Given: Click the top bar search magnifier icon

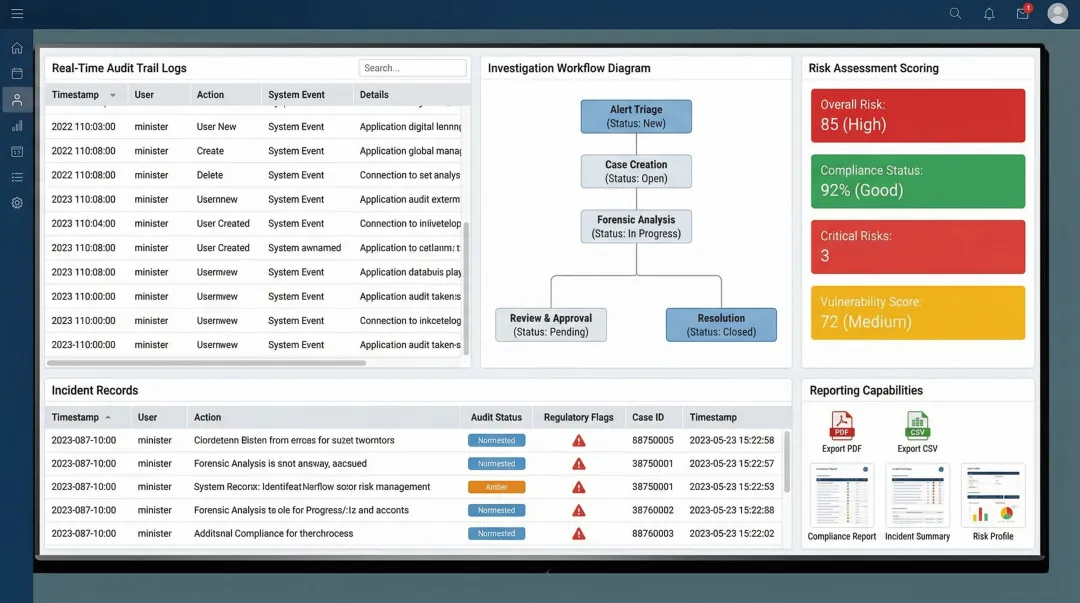Looking at the screenshot, I should click(955, 14).
